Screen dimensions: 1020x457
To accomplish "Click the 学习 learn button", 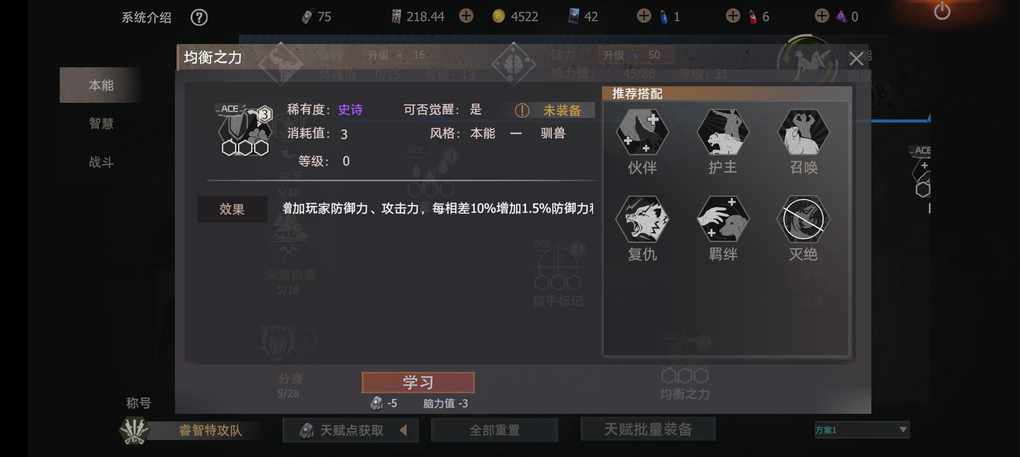I will coord(418,382).
